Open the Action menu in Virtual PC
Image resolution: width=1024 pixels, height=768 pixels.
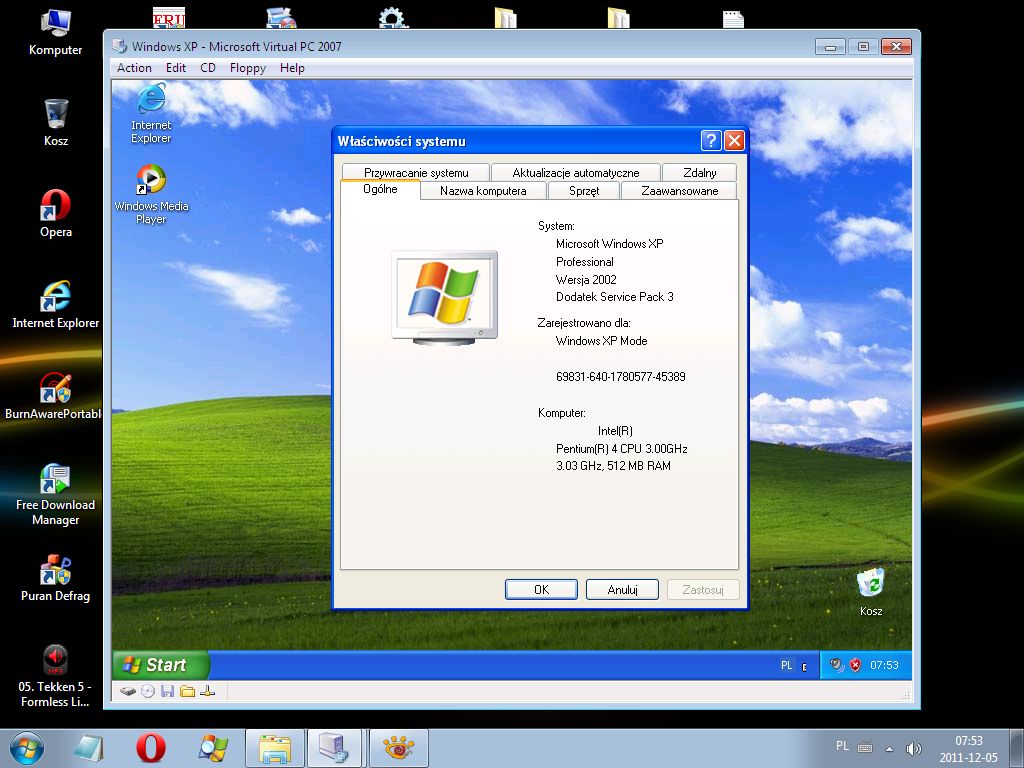pyautogui.click(x=134, y=68)
